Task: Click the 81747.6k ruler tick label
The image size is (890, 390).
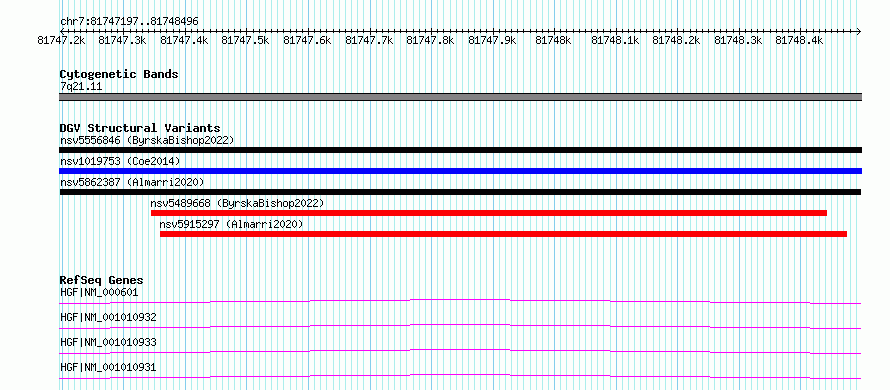Action: (307, 40)
